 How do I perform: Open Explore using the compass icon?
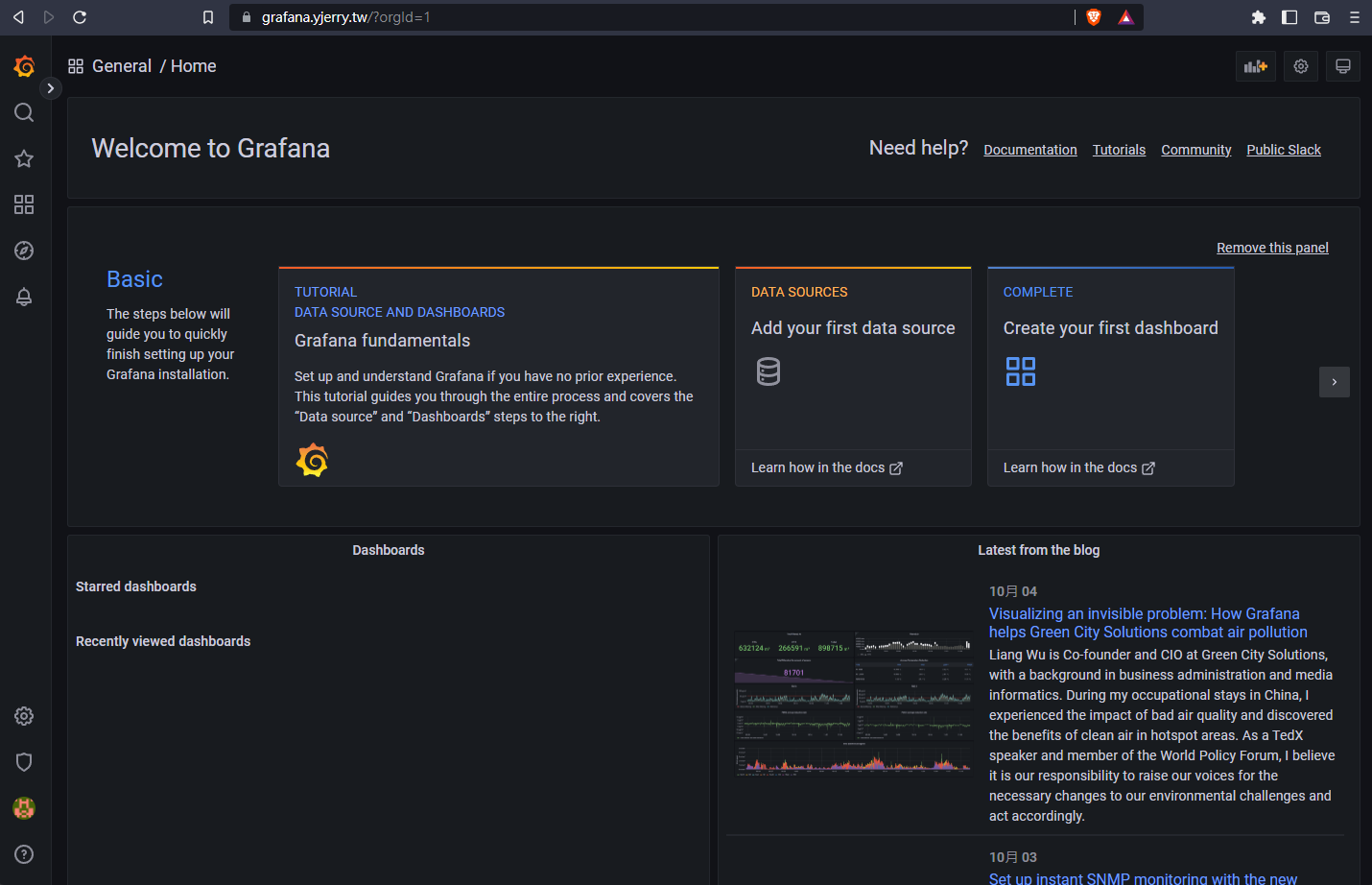tap(24, 251)
